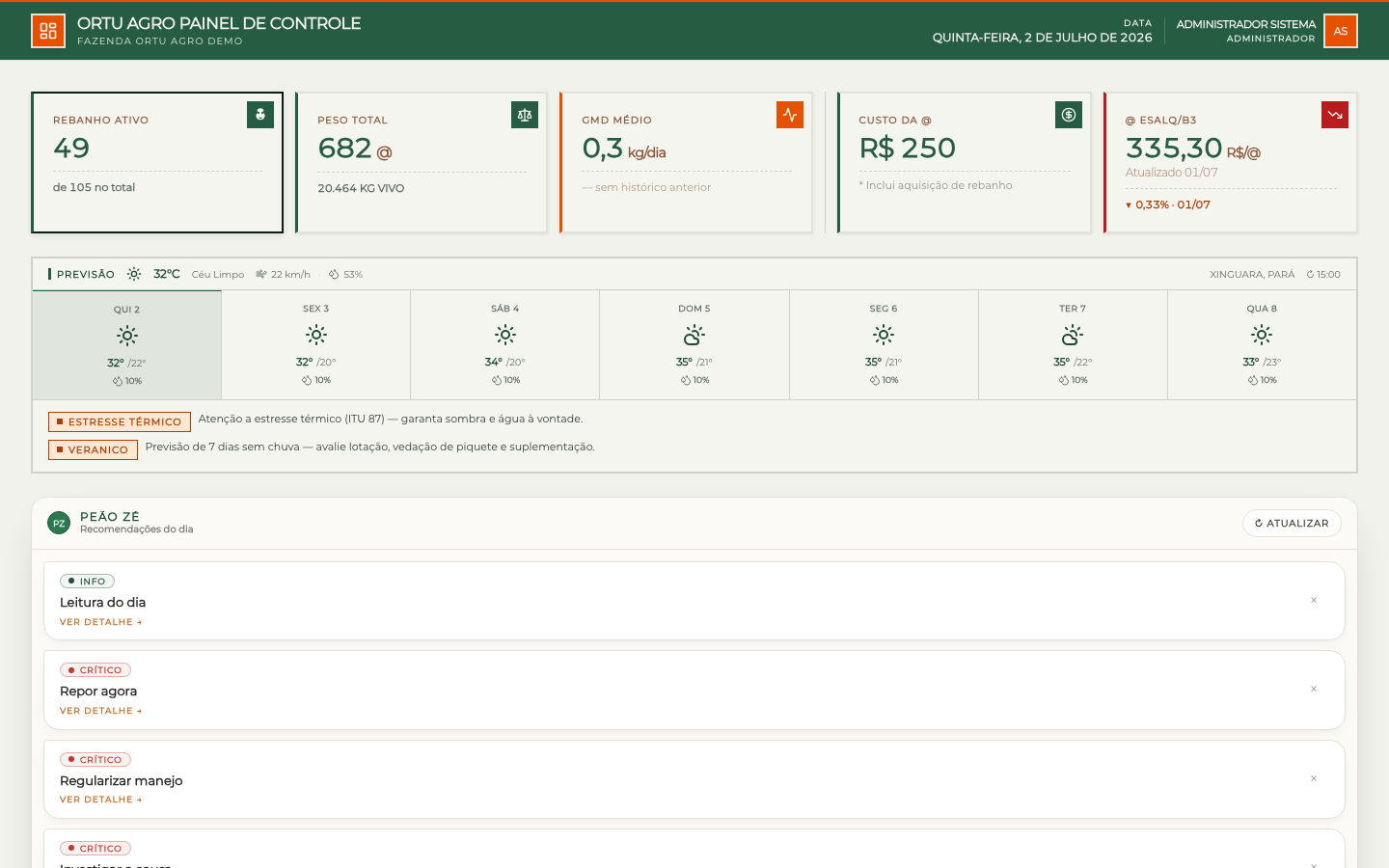
Task: Click the sun icon for QUA 8
Action: [x=1262, y=335]
